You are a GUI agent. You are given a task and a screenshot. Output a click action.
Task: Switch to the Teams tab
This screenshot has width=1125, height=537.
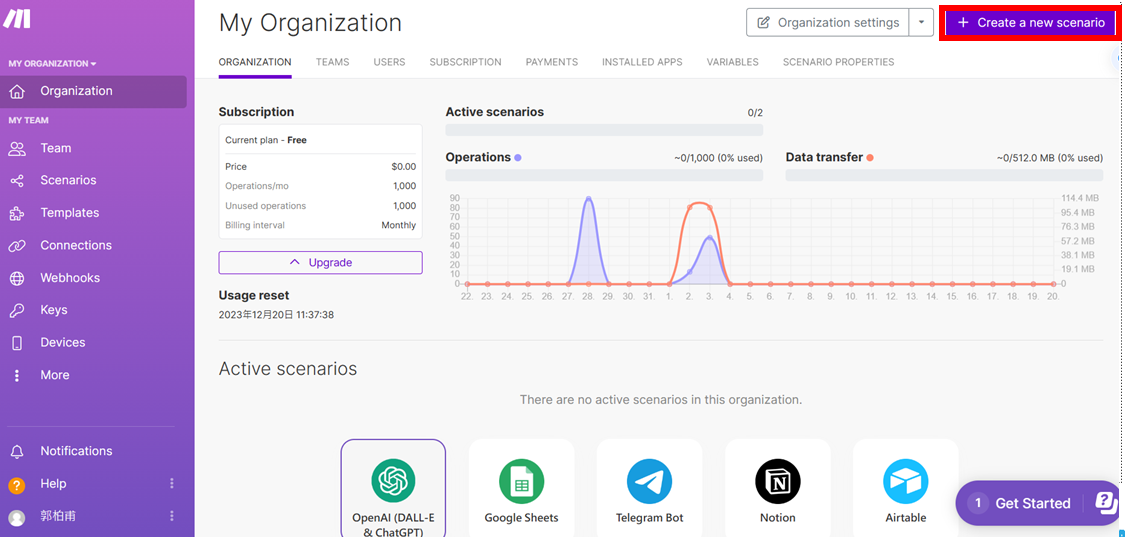click(x=332, y=62)
